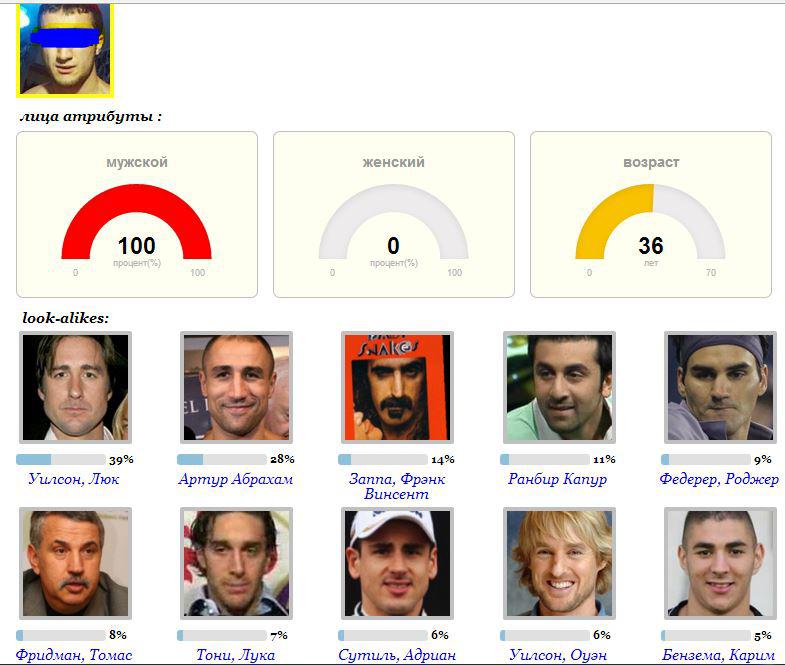The width and height of the screenshot is (785, 665).
Task: Select the look-alike thumbnail with 39% match
Action: coord(75,387)
